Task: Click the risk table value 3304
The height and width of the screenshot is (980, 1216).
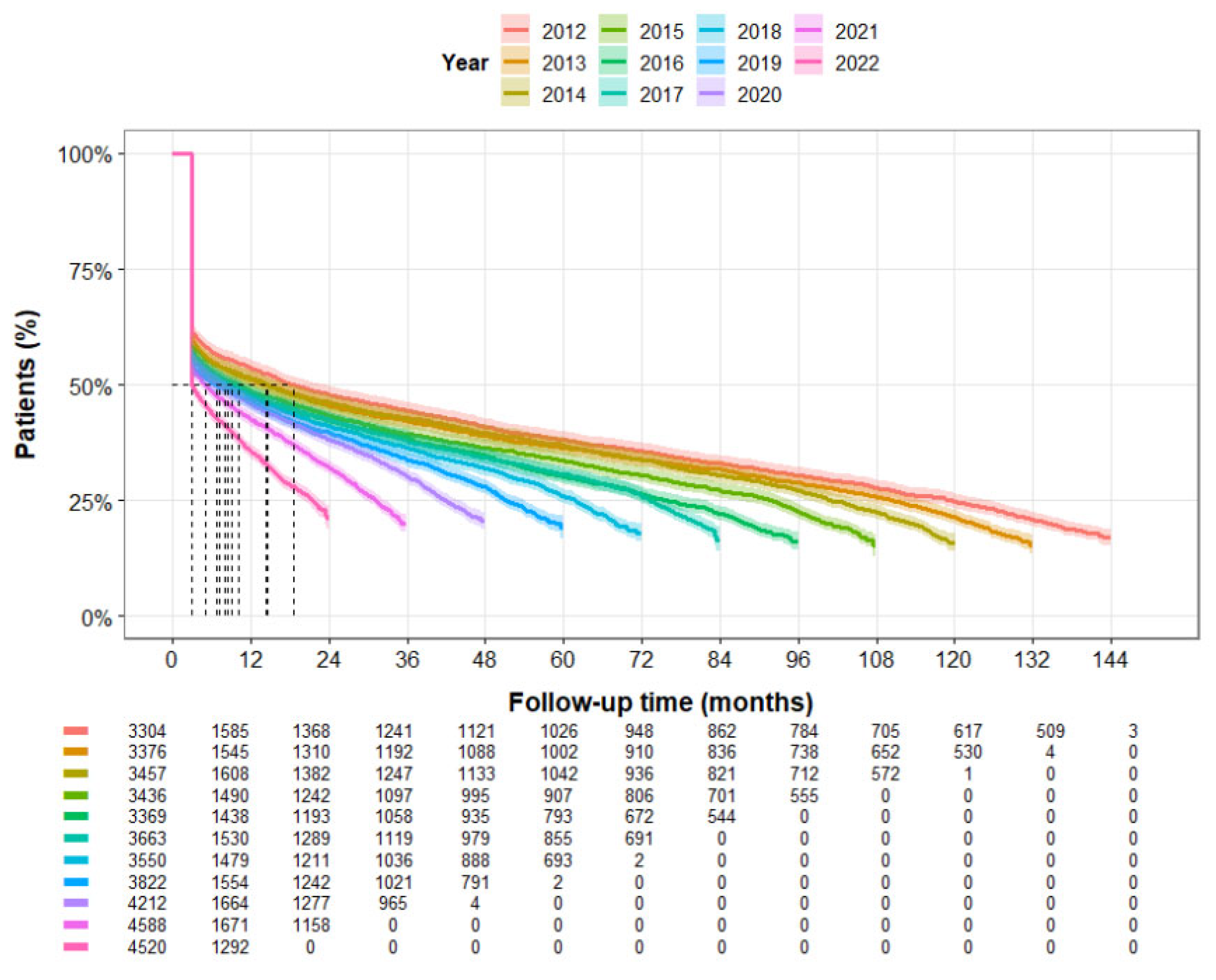Action: [x=147, y=731]
